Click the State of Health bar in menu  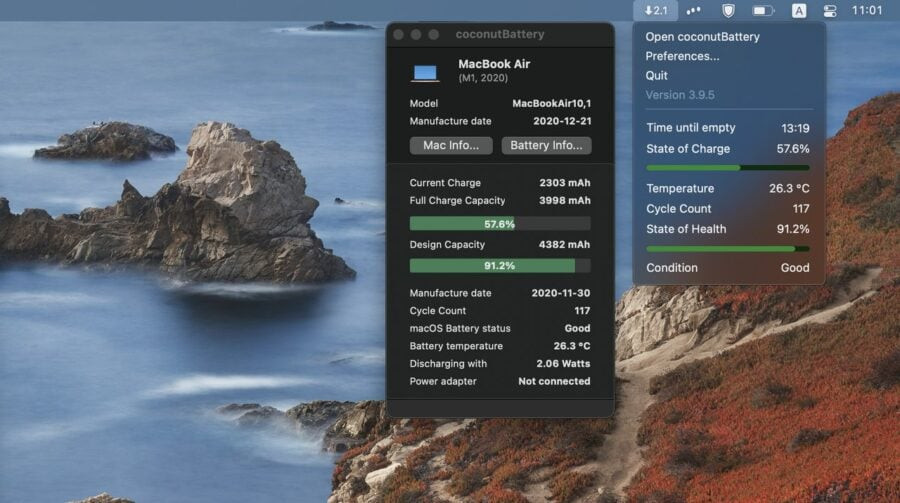point(728,249)
